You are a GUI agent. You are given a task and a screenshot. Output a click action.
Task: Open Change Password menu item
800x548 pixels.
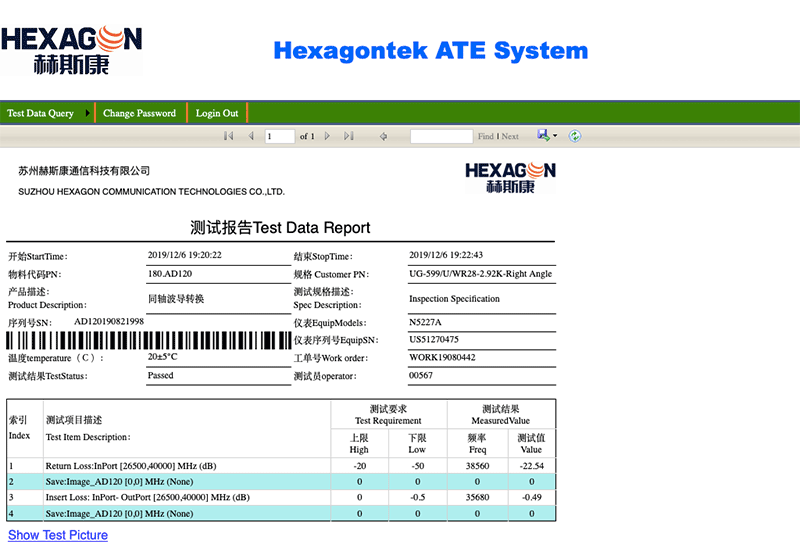(x=139, y=113)
